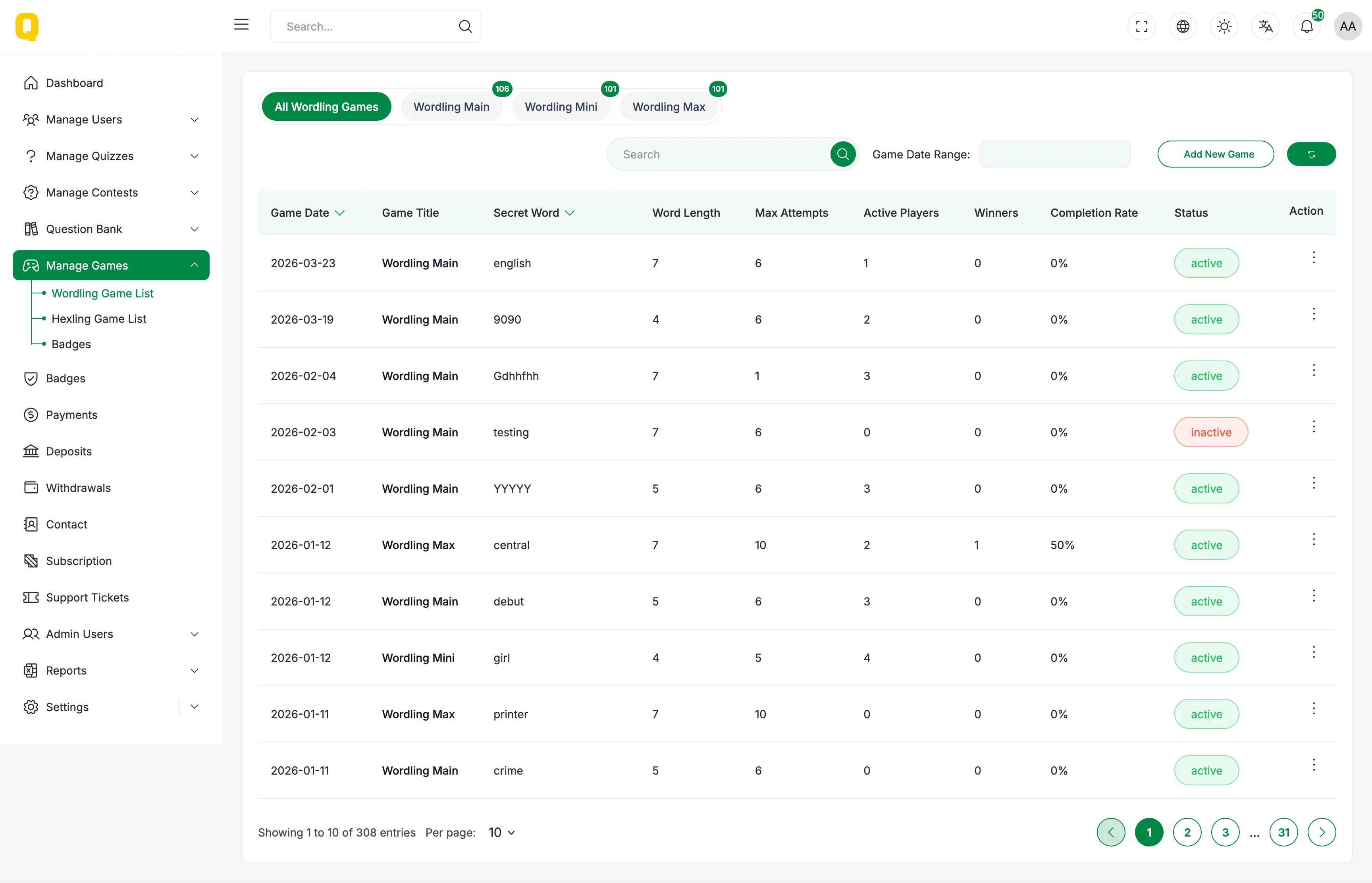Switch to Wordling Mini tab
The height and width of the screenshot is (883, 1372).
[560, 107]
